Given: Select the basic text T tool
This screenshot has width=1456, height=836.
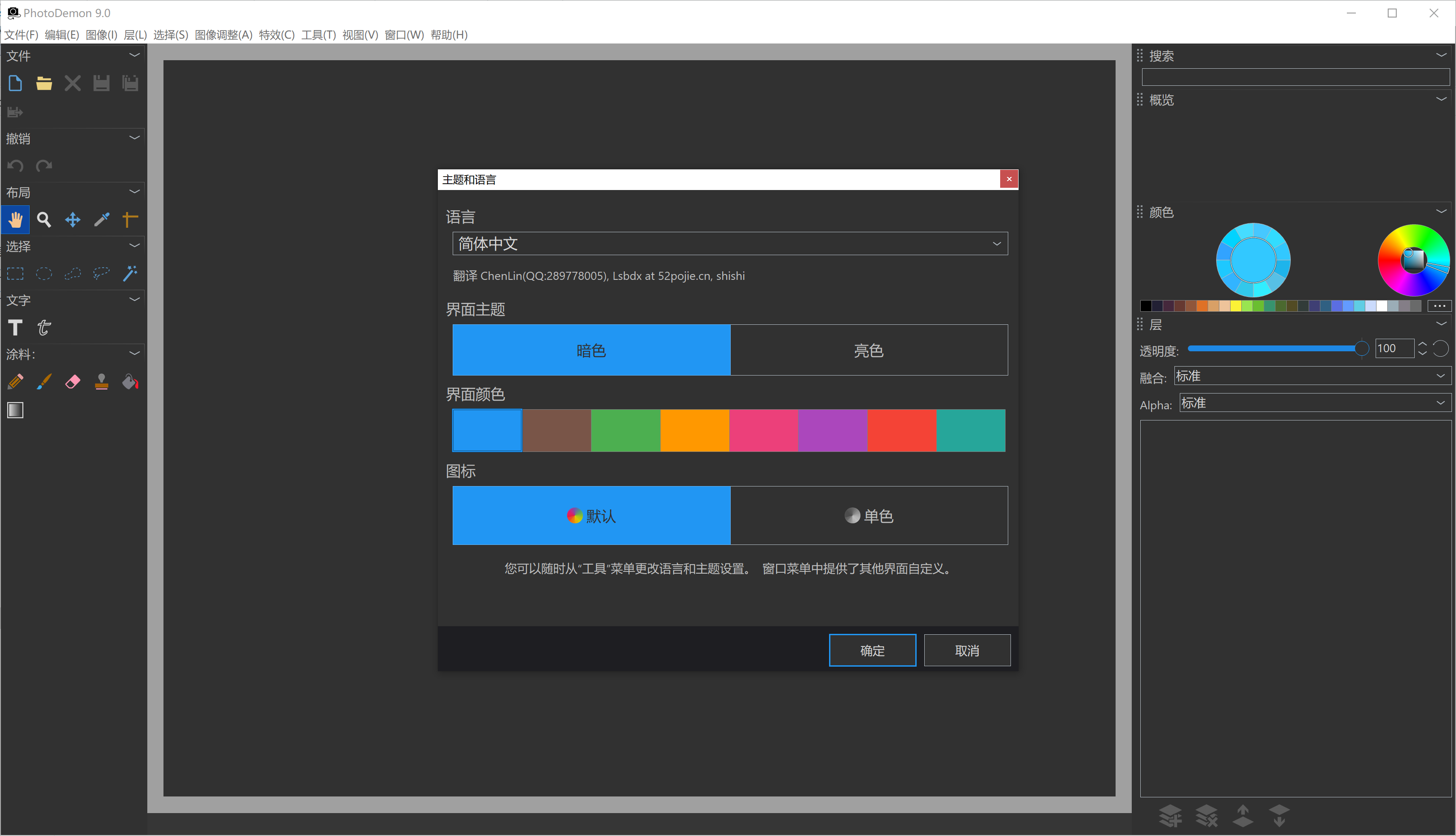Looking at the screenshot, I should [x=16, y=327].
